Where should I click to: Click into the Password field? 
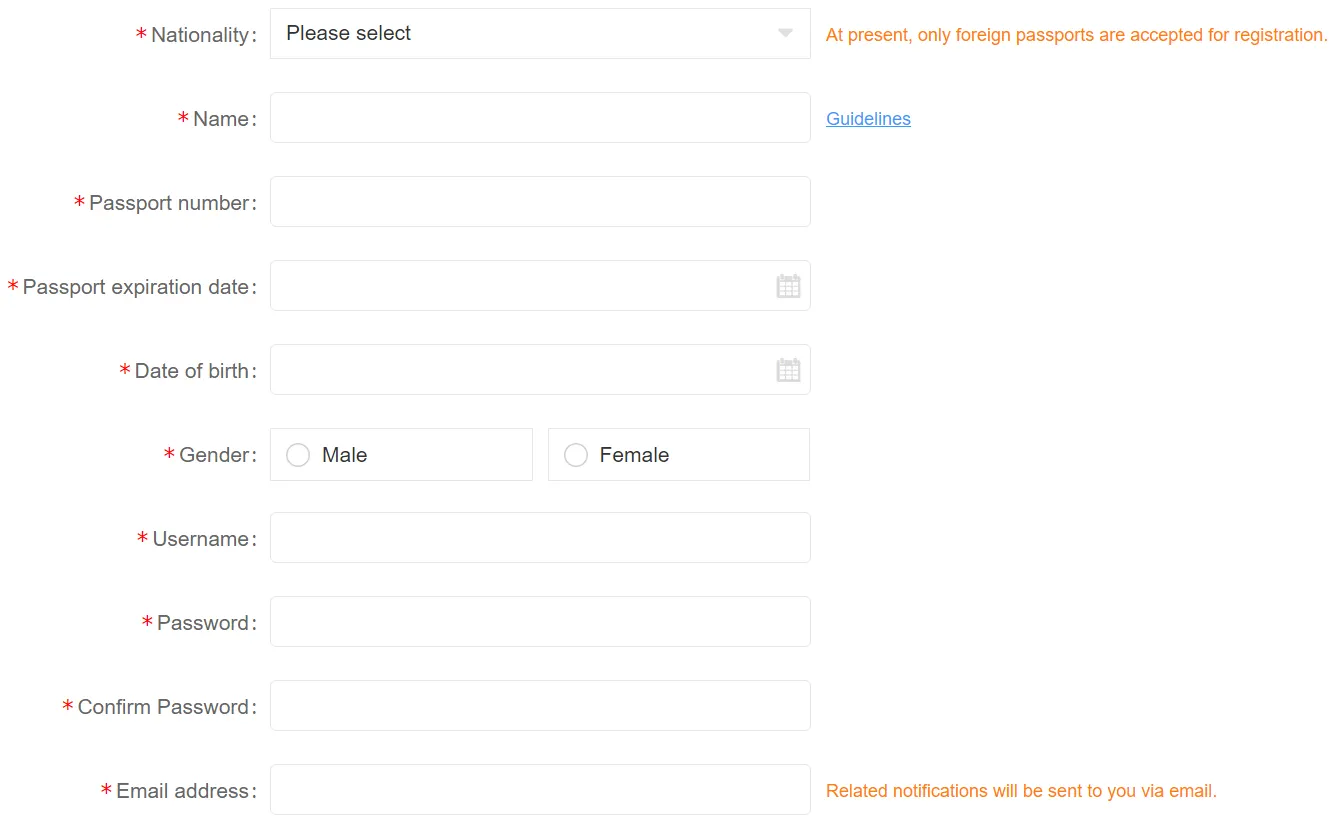540,622
